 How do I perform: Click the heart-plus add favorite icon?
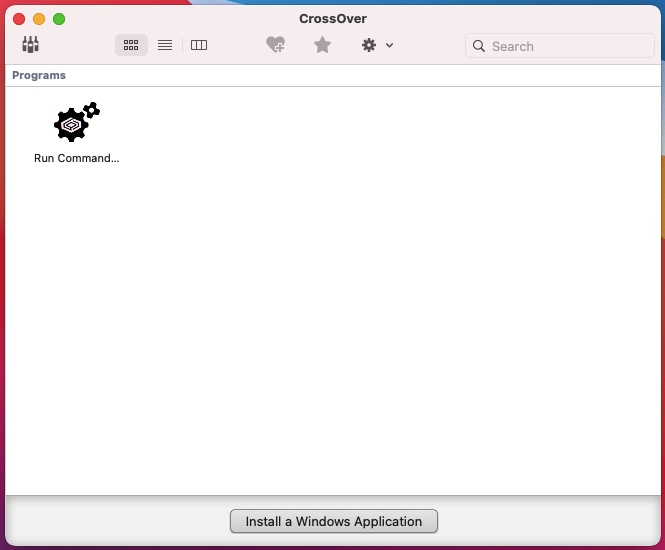click(276, 45)
